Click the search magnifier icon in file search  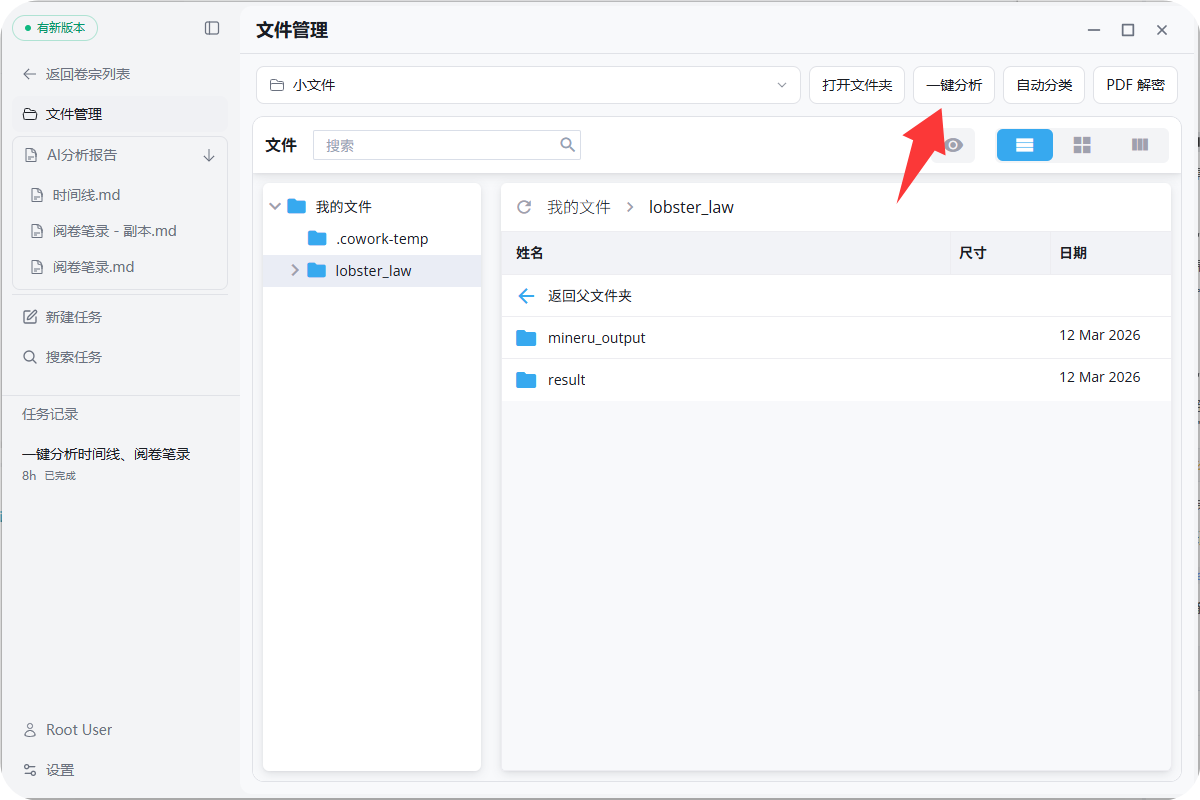pyautogui.click(x=567, y=145)
